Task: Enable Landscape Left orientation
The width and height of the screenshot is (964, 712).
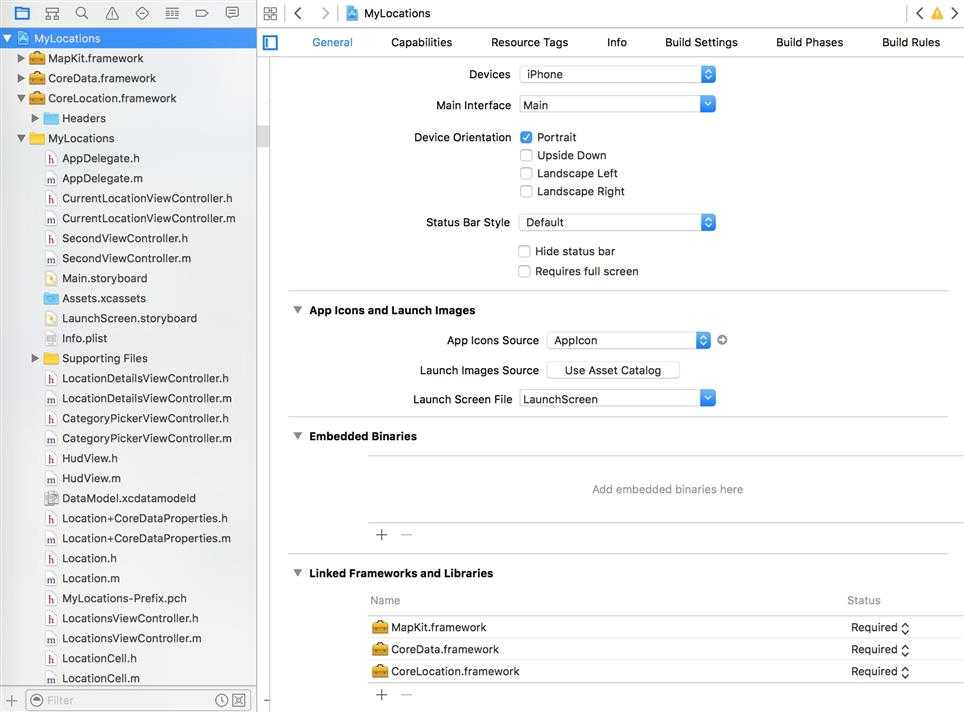Action: (x=526, y=173)
